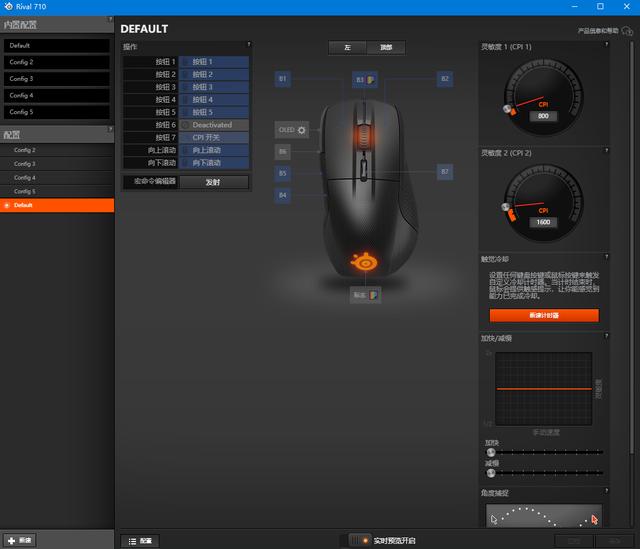This screenshot has width=640, height=549.
Task: Click the angle snapping preview graph
Action: coord(544,516)
